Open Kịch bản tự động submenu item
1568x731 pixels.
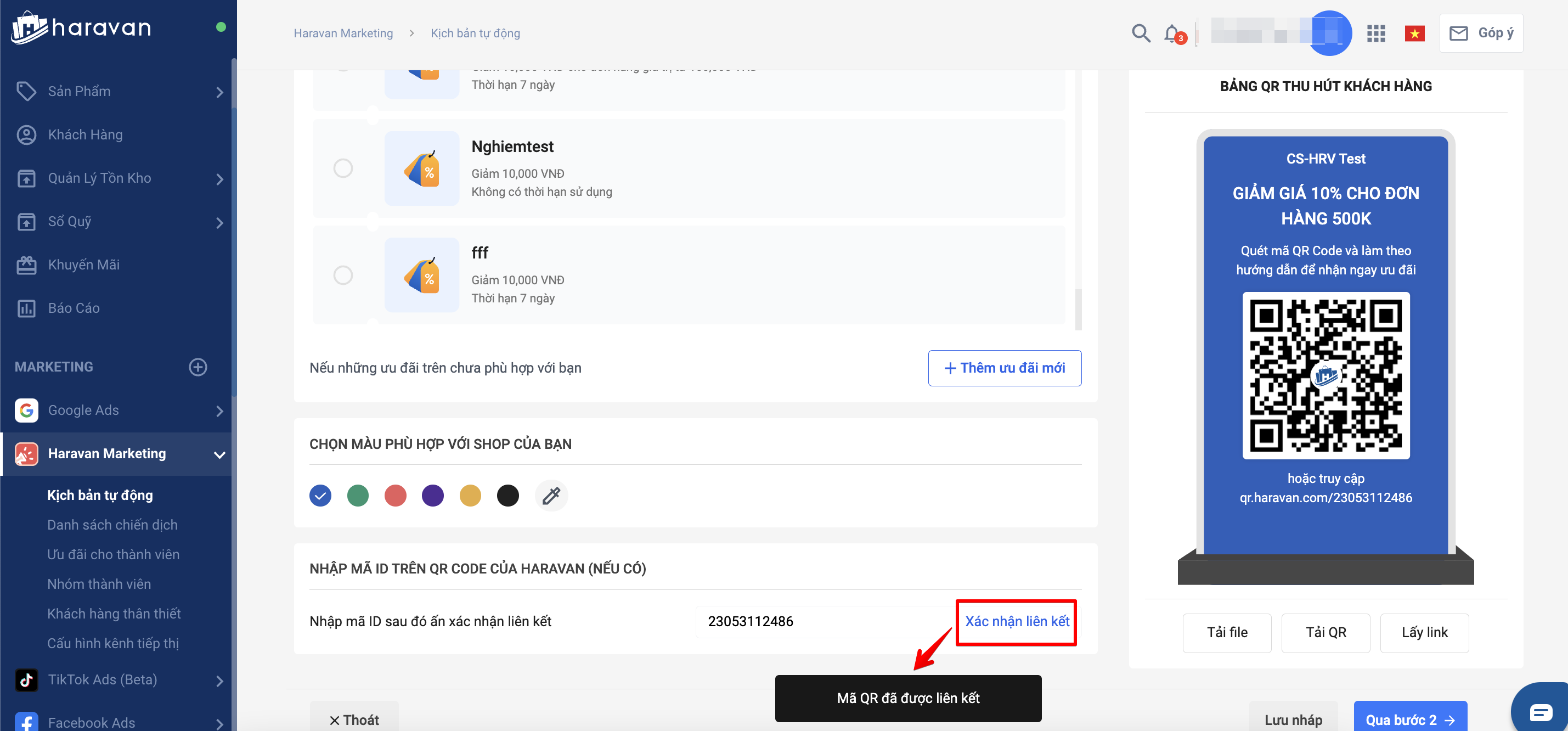point(100,496)
